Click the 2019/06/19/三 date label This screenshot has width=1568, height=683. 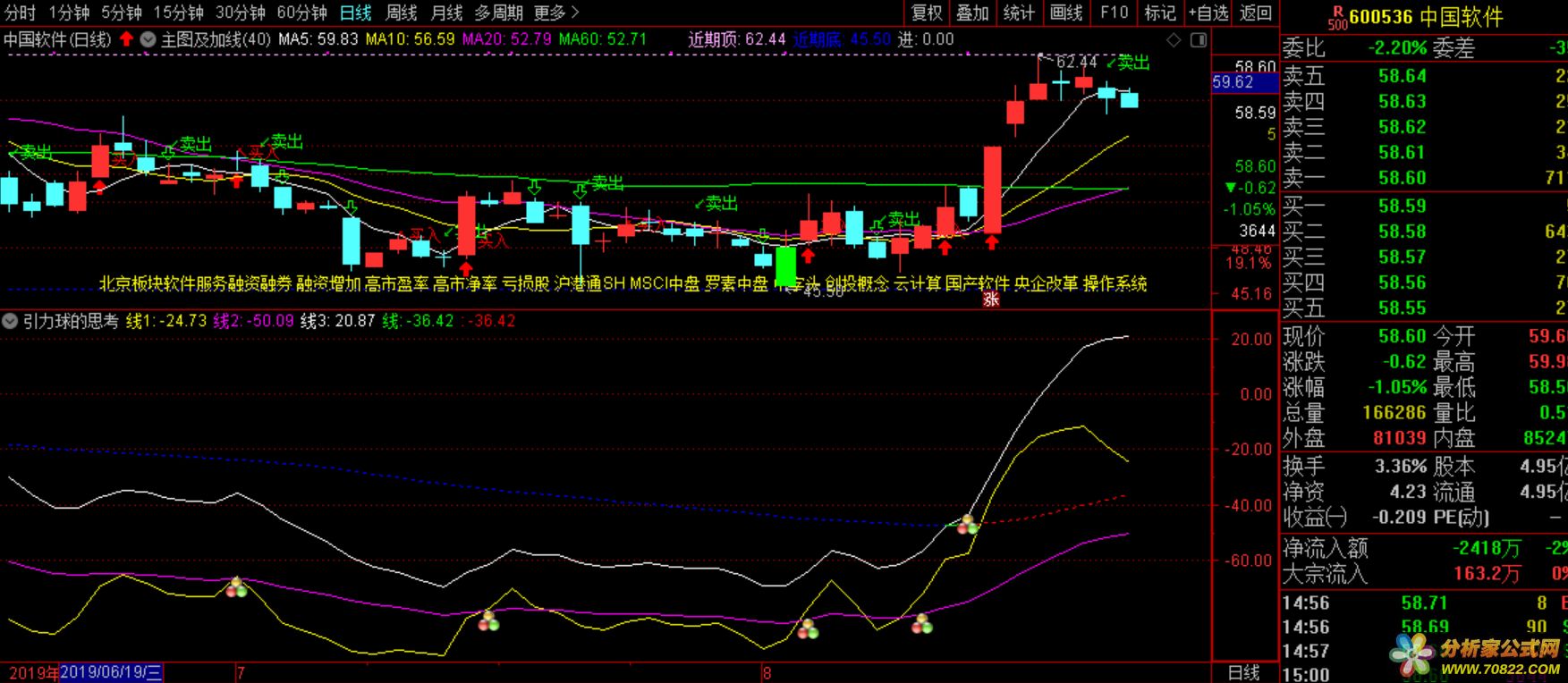112,672
